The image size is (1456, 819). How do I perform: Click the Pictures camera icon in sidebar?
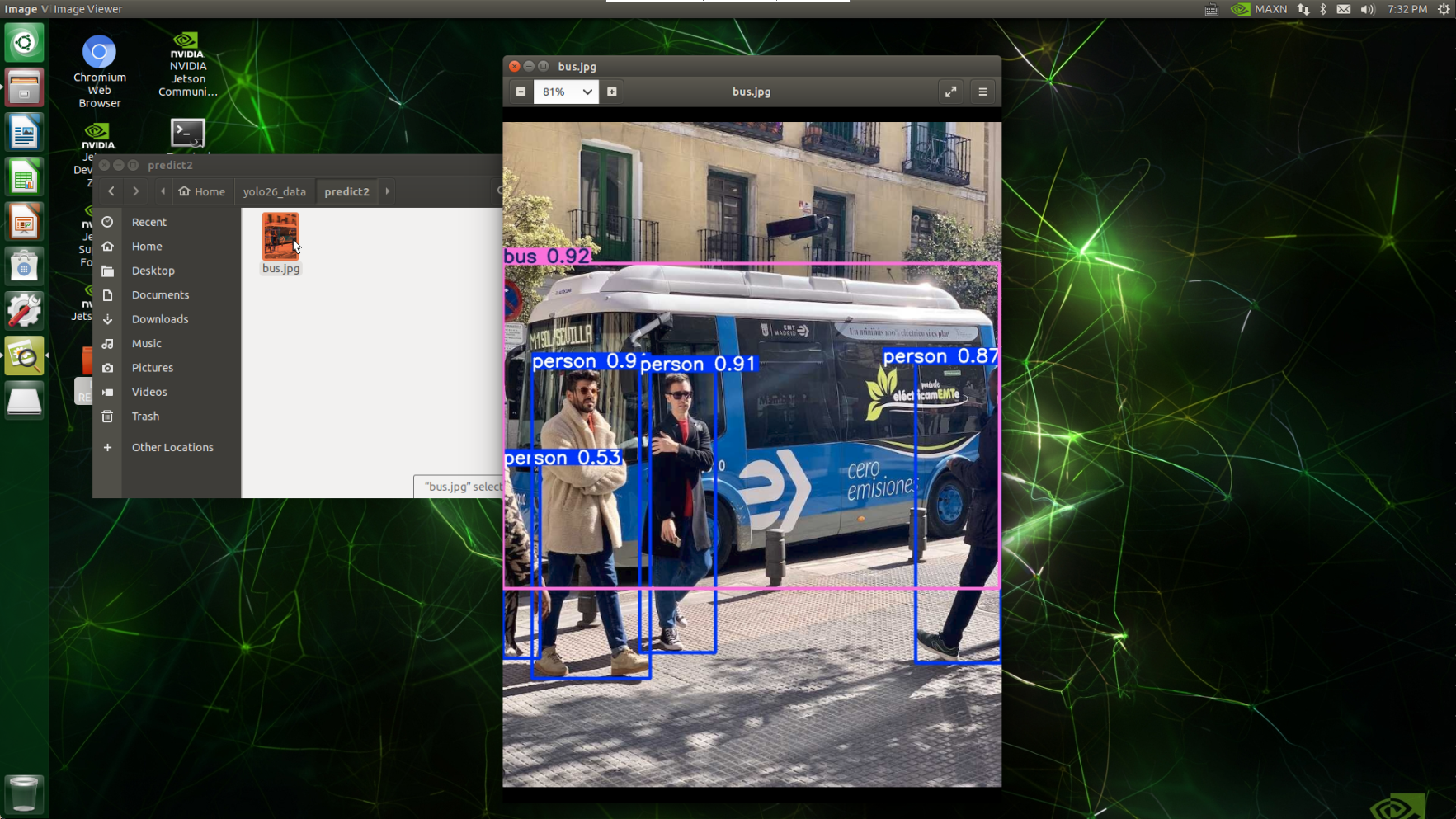[x=107, y=368]
